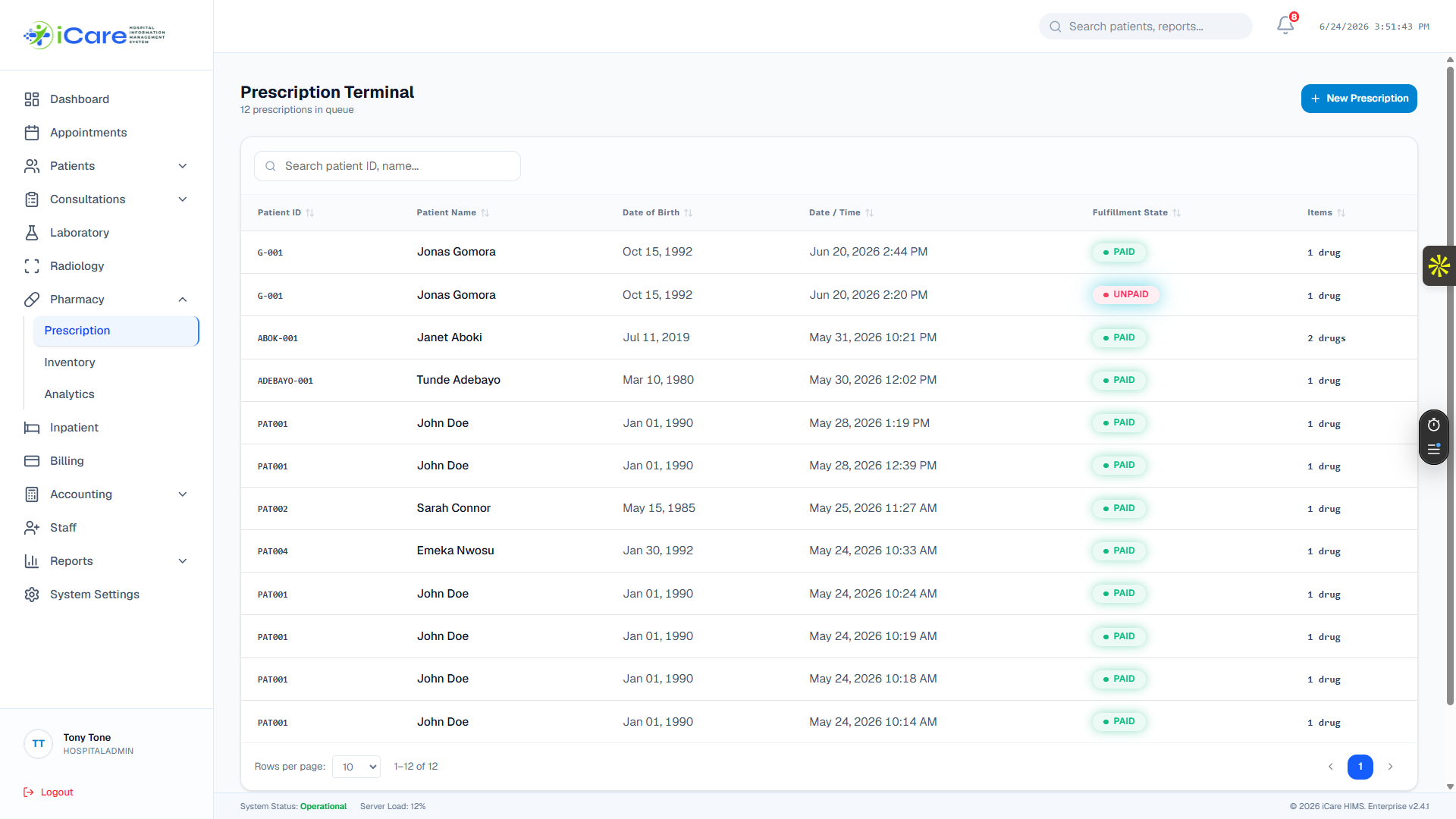The image size is (1456, 819).
Task: Expand the Patients submenu chevron
Action: (x=183, y=166)
